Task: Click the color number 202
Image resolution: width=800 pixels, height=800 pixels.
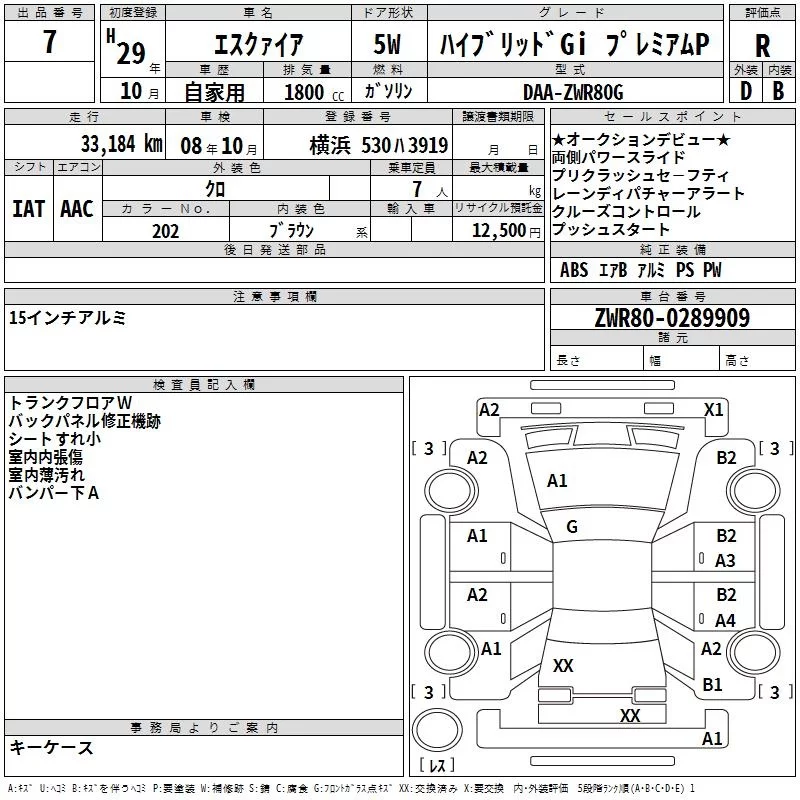Action: (165, 231)
